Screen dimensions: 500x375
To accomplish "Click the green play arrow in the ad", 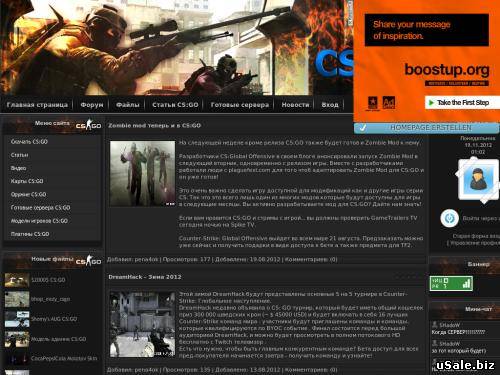I will coord(431,103).
